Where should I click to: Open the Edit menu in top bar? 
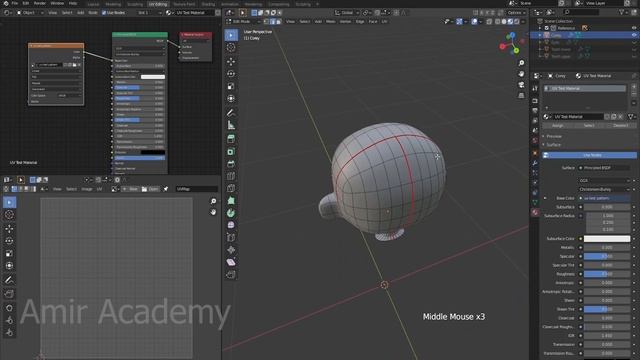pyautogui.click(x=26, y=3)
